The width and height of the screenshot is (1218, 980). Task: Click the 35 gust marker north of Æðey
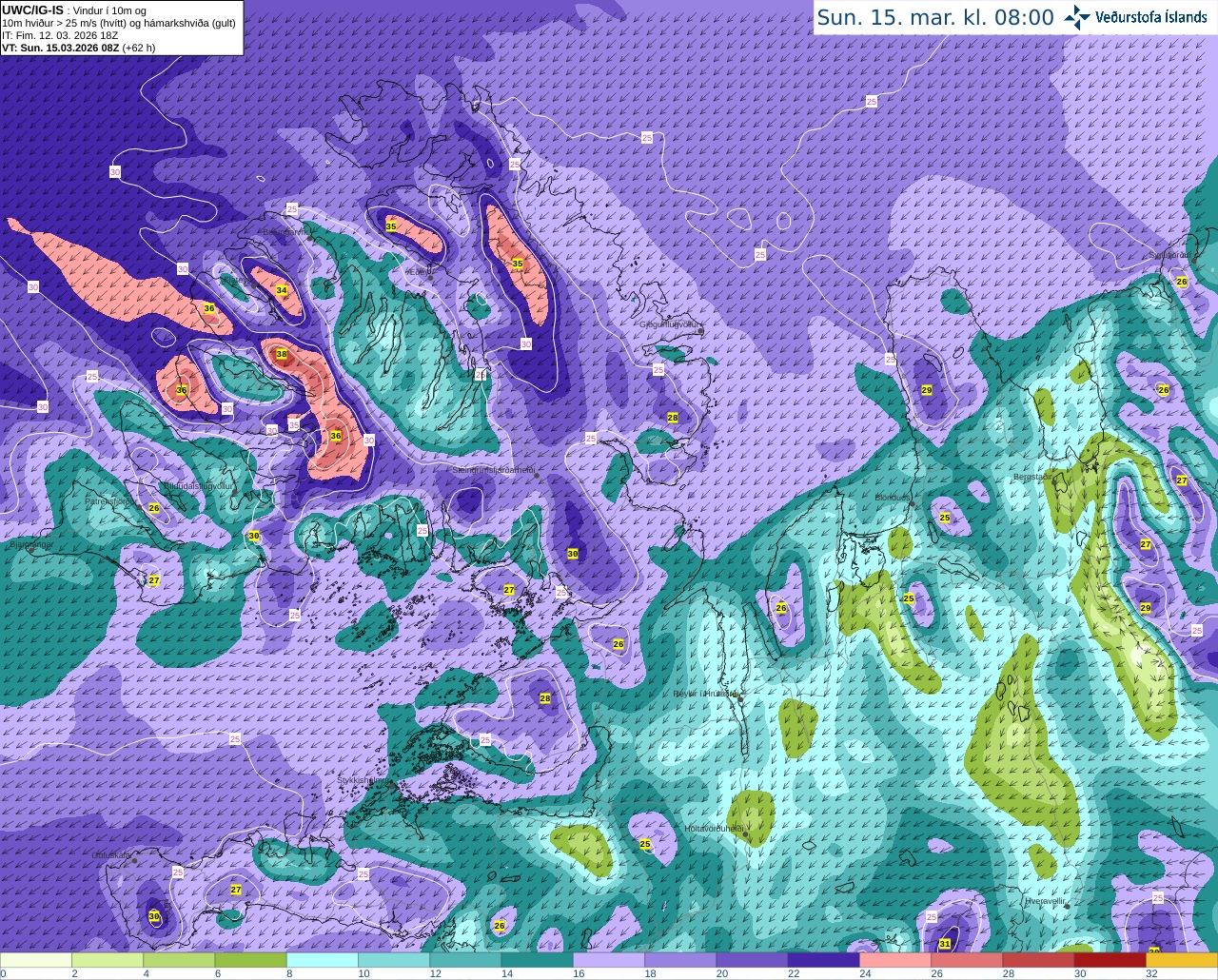click(391, 225)
